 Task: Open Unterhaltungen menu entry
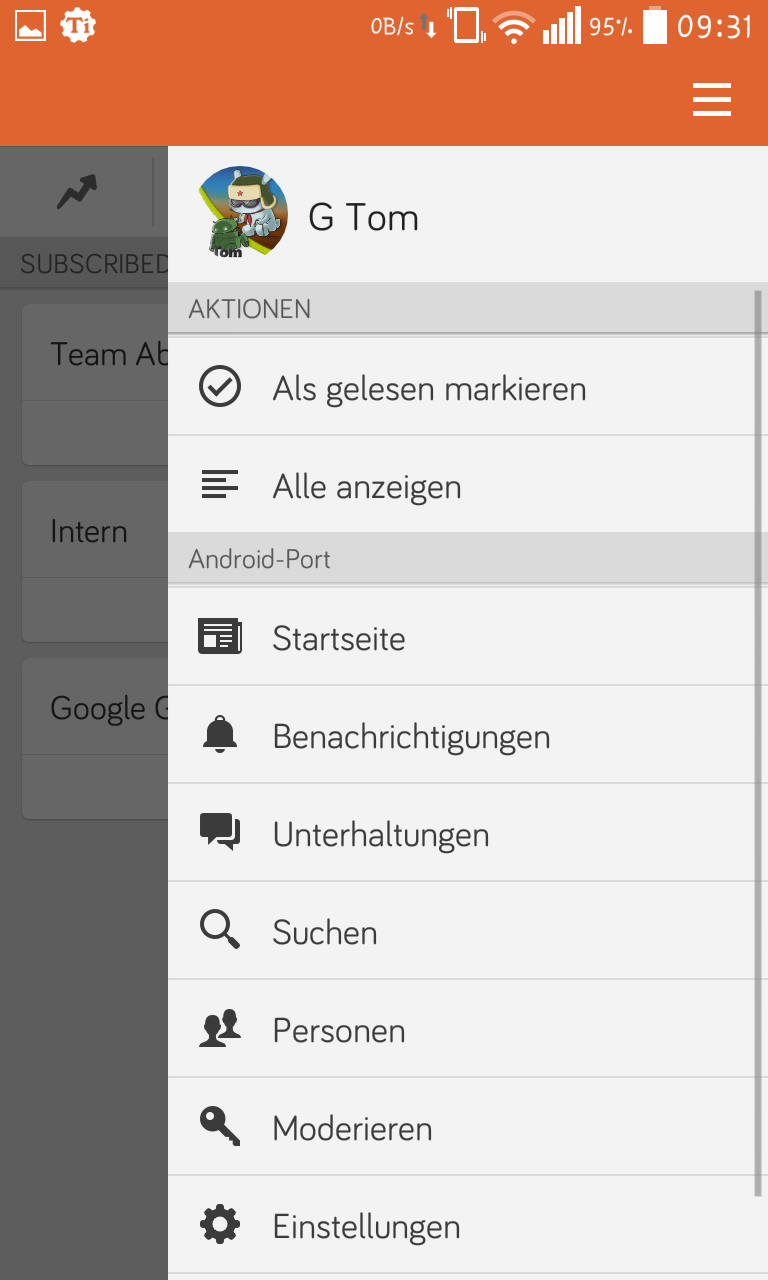point(381,835)
